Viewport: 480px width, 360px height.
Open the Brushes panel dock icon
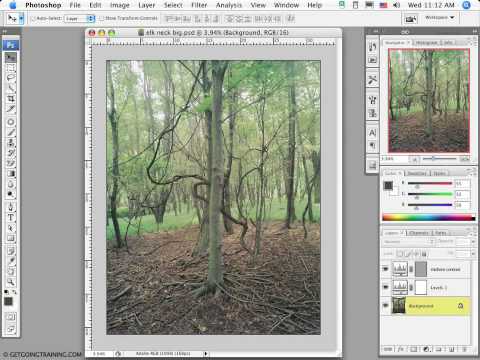click(x=372, y=100)
